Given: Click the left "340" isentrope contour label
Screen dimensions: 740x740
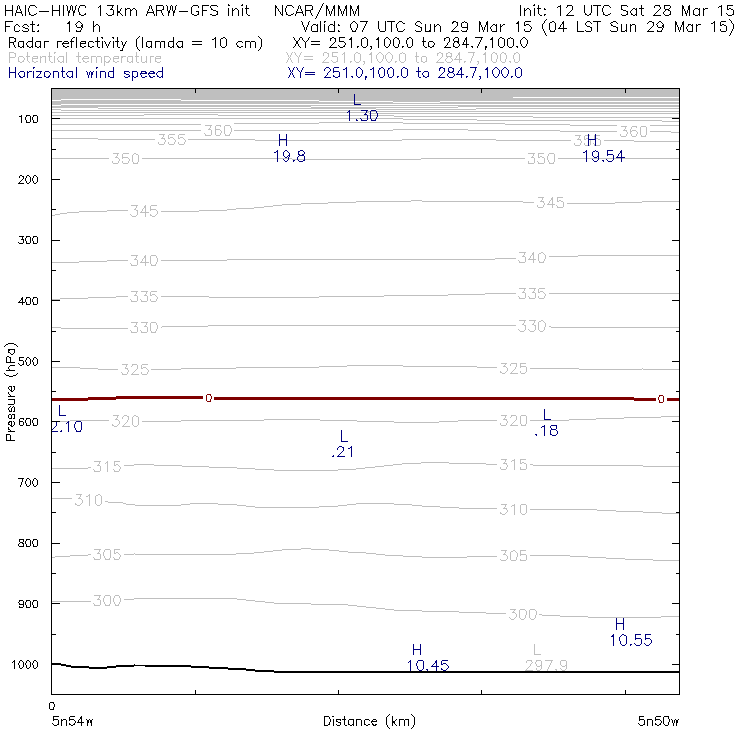Looking at the screenshot, I should (144, 261).
